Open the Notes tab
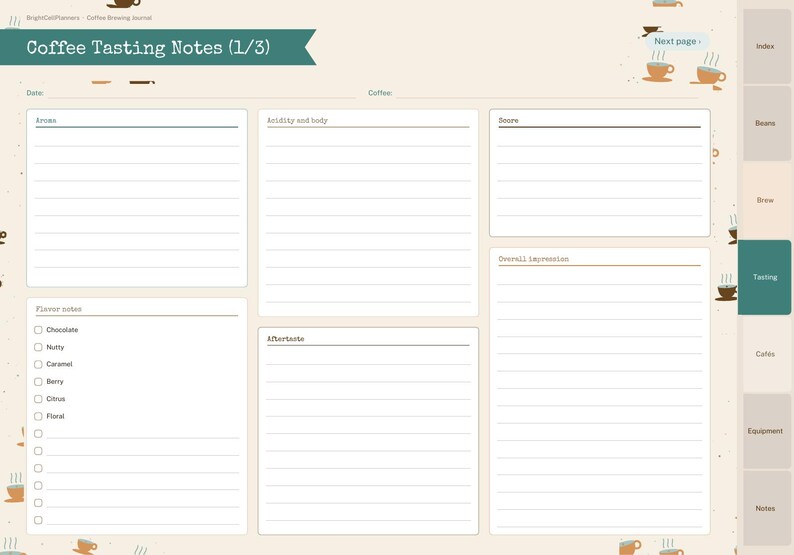Viewport: 794px width, 555px height. [x=765, y=508]
